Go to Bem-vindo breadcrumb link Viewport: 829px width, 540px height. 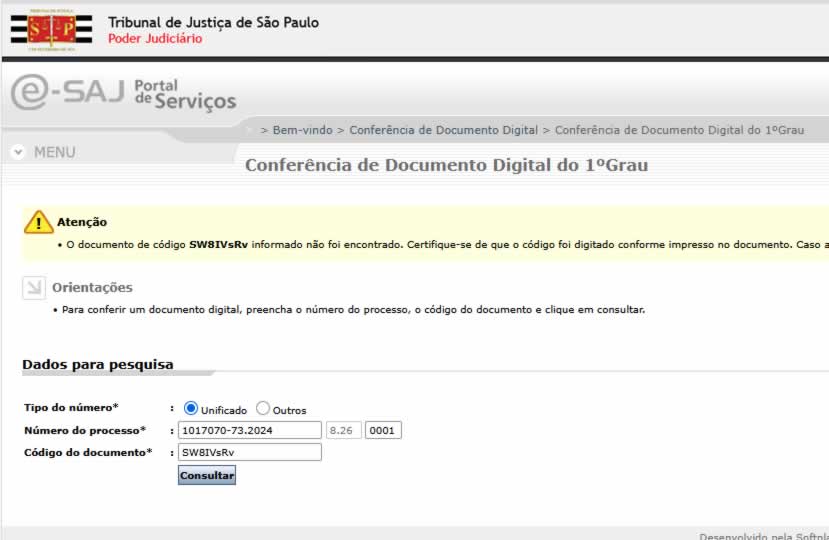point(302,130)
